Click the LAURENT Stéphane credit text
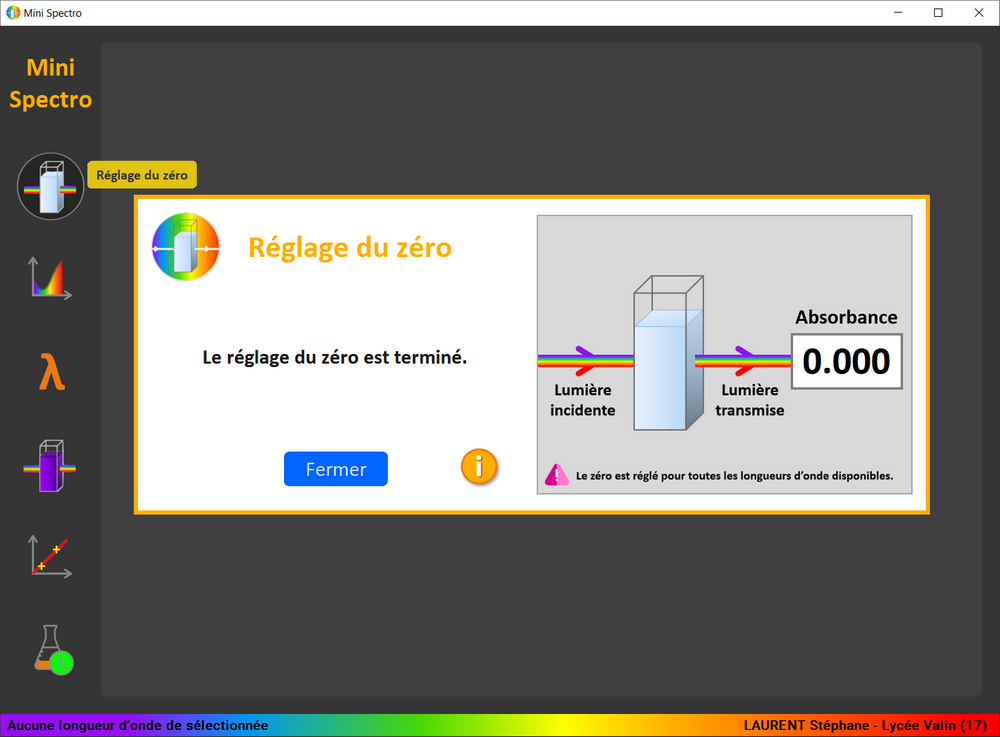1000x737 pixels. (x=865, y=725)
